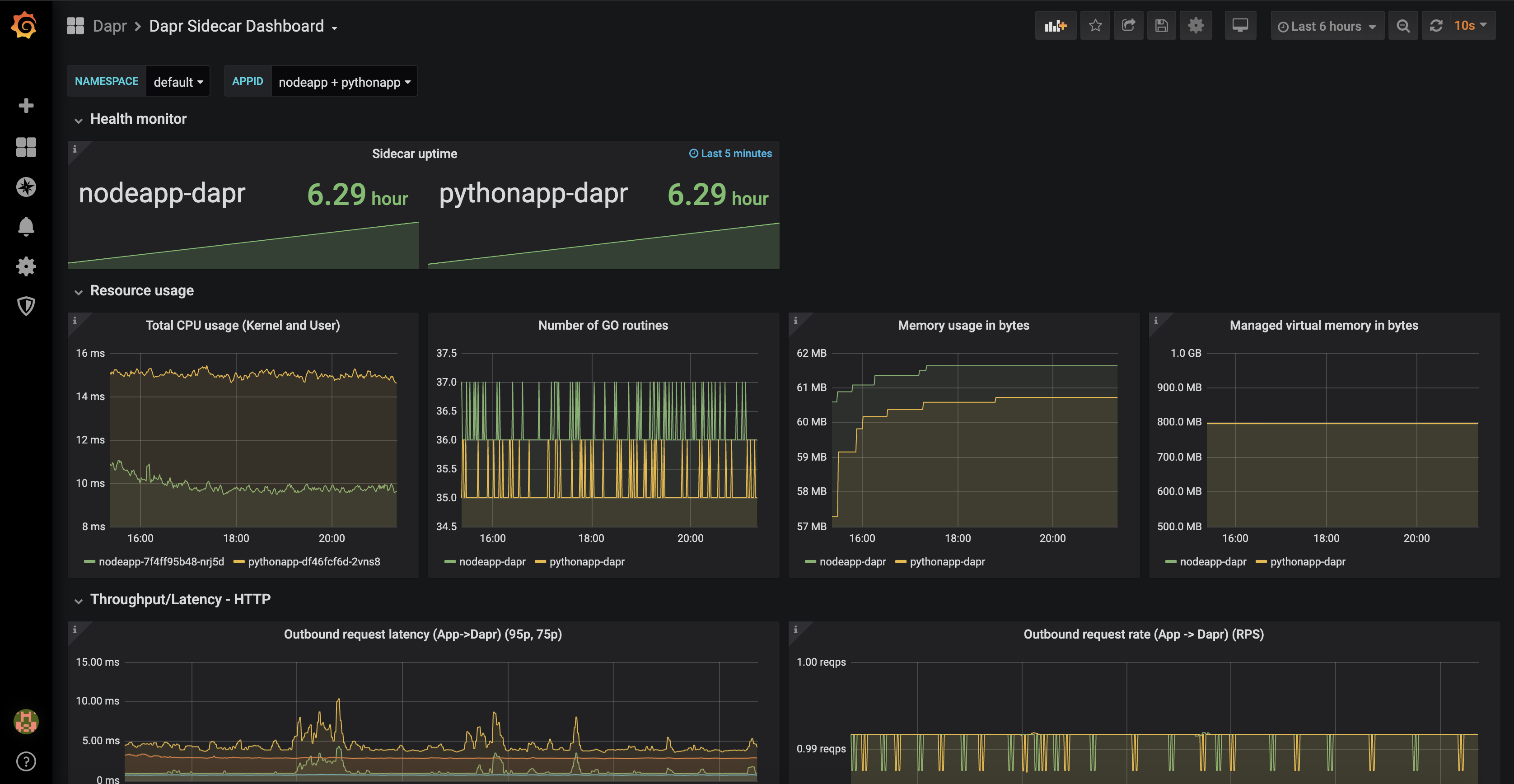Toggle nodeapp-dapr series in GO routines legend
The width and height of the screenshot is (1514, 784).
(x=491, y=562)
